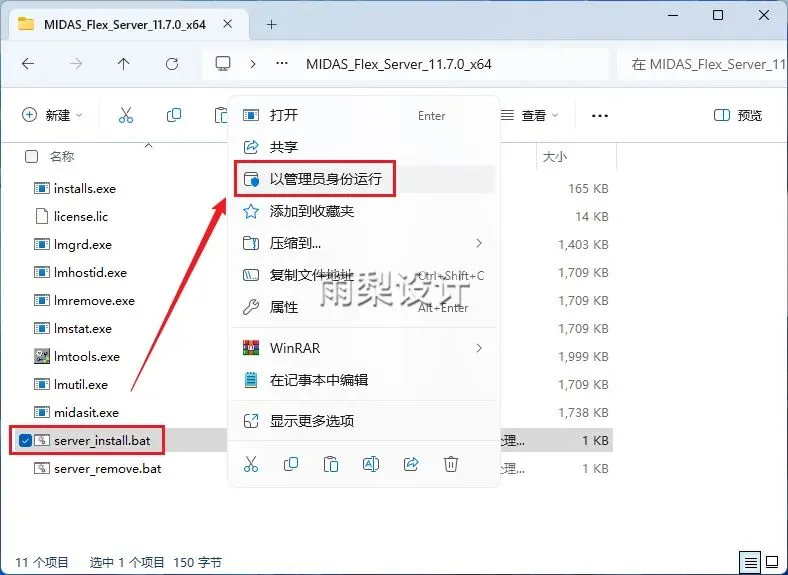Expand the 压缩到... submenu
The image size is (788, 575).
click(364, 243)
